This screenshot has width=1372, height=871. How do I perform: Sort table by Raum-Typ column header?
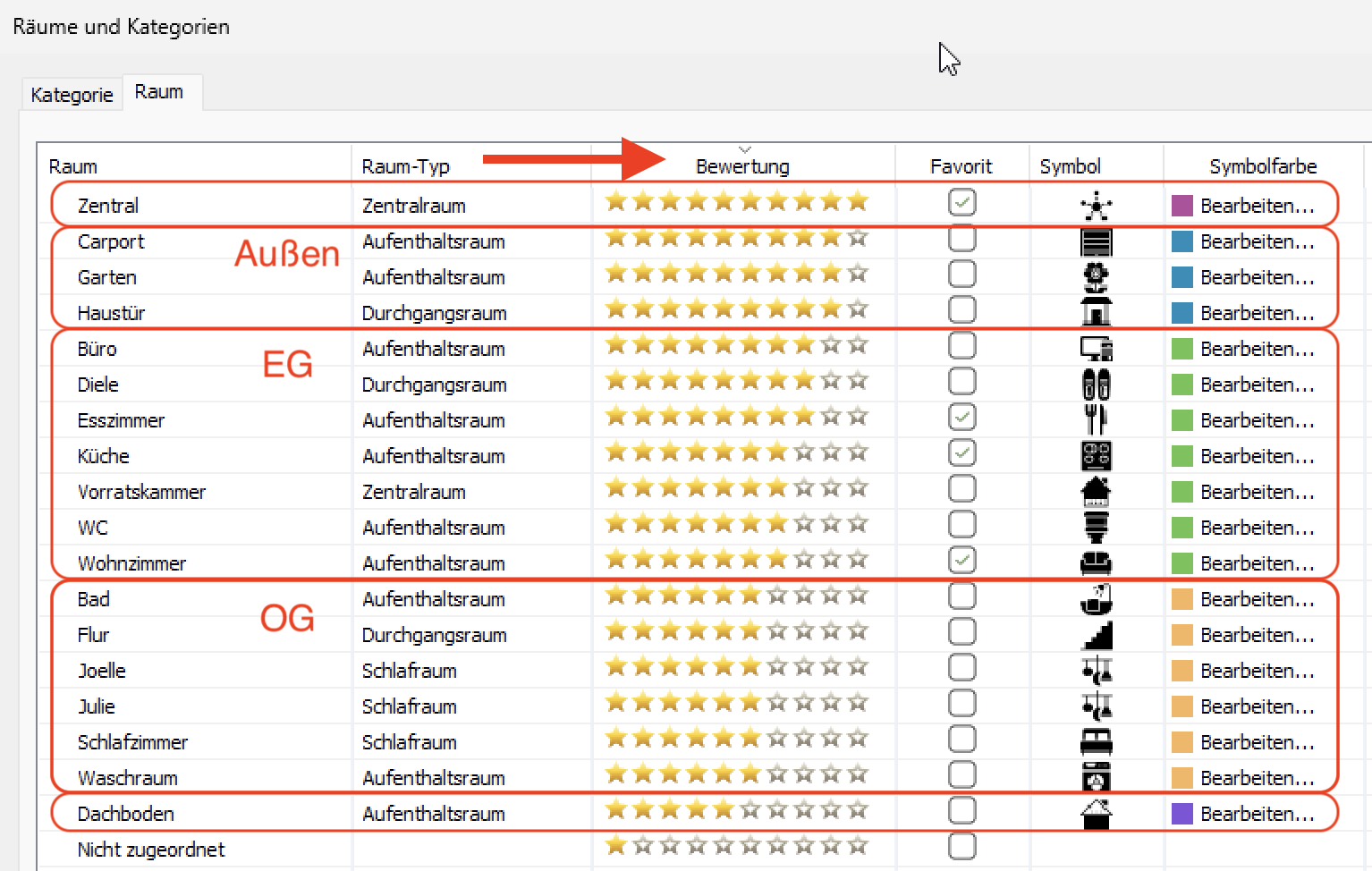405,166
